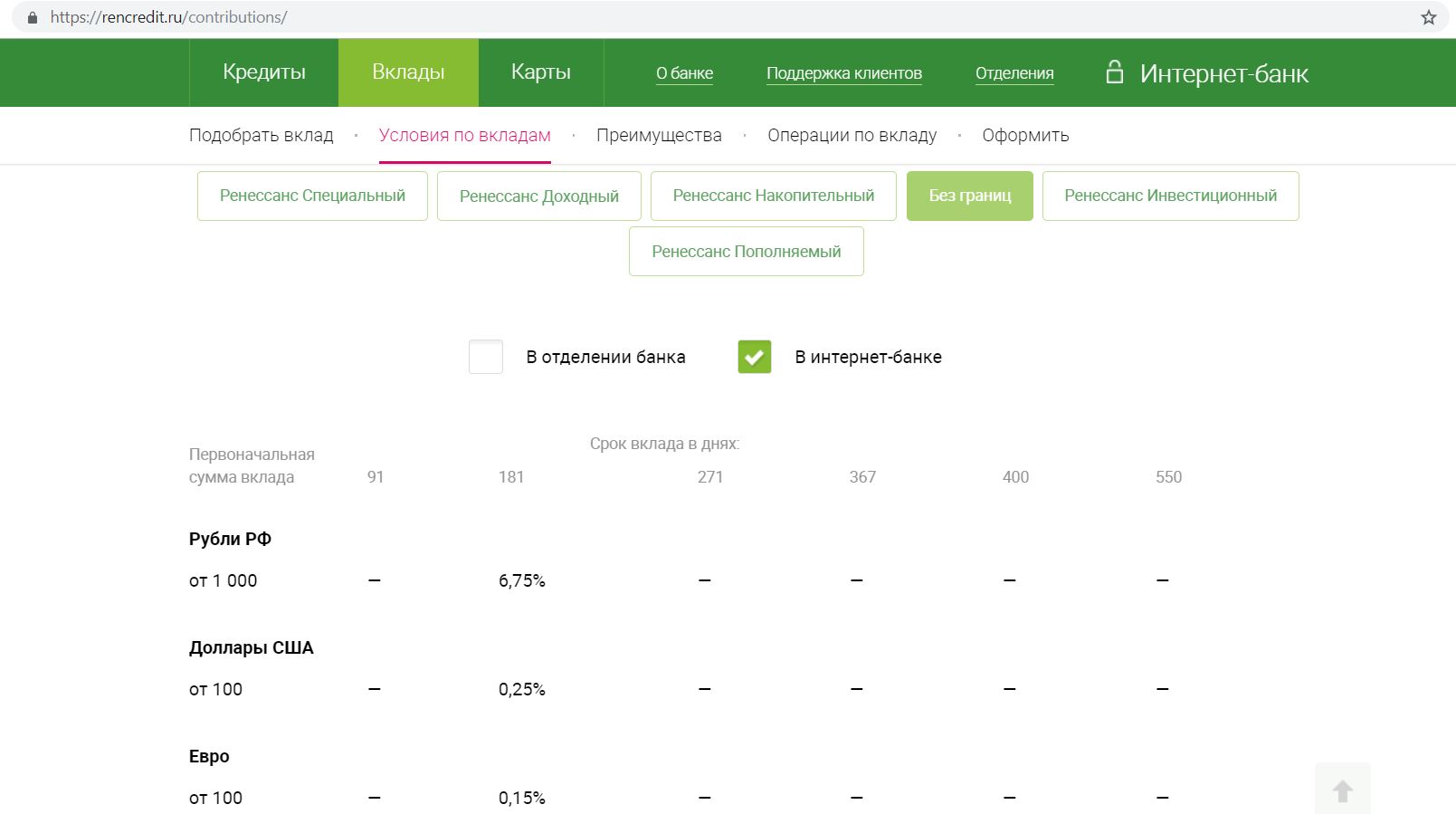The image size is (1456, 814).
Task: Click the 91 days column header
Action: pyautogui.click(x=376, y=477)
